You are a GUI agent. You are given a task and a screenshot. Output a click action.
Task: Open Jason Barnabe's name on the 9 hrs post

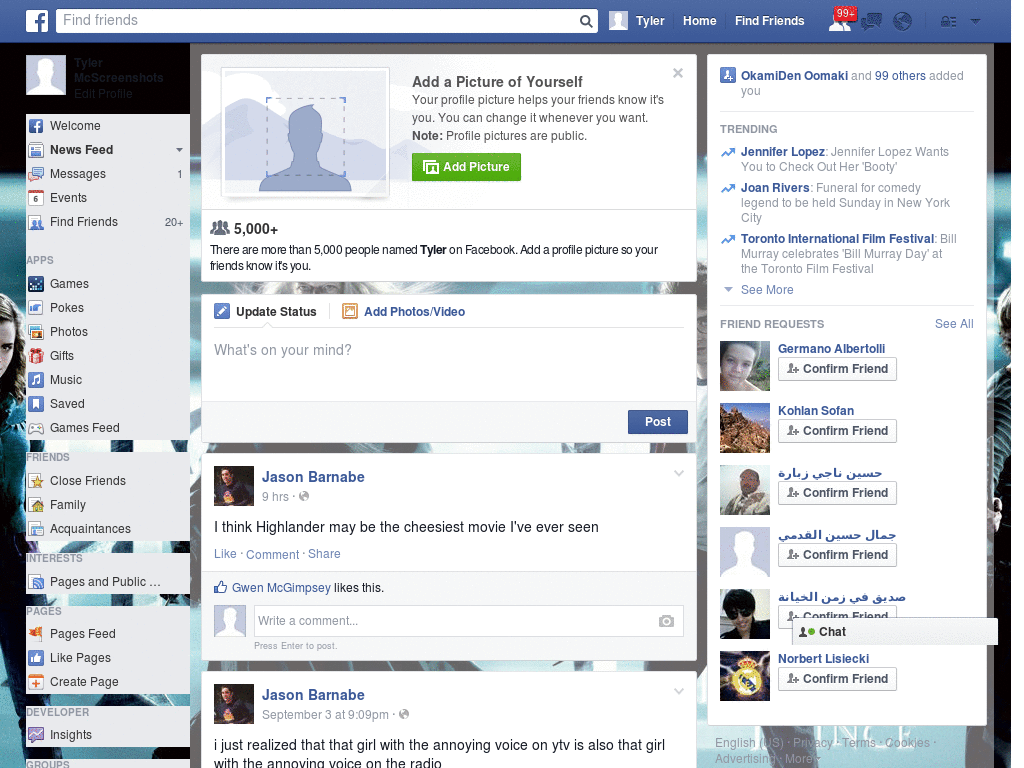(x=313, y=477)
